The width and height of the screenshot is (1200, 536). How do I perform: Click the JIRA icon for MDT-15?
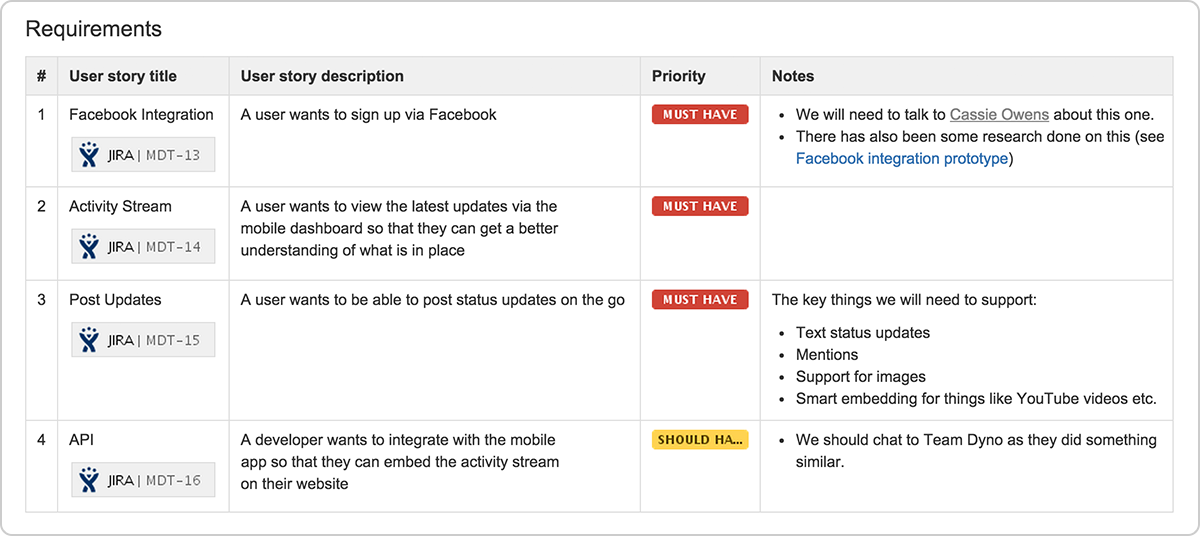click(x=90, y=340)
